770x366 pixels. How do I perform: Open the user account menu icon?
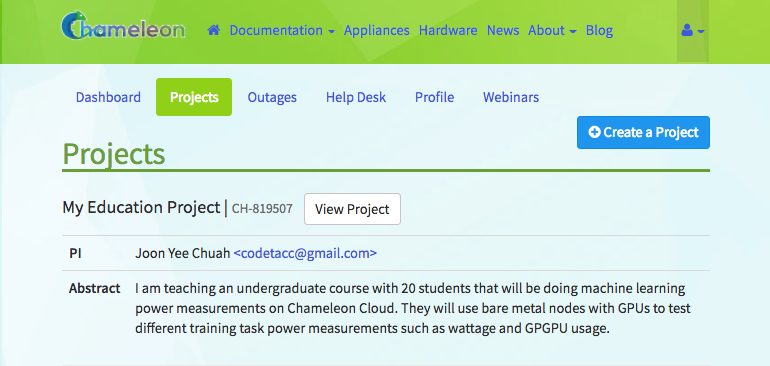point(693,31)
